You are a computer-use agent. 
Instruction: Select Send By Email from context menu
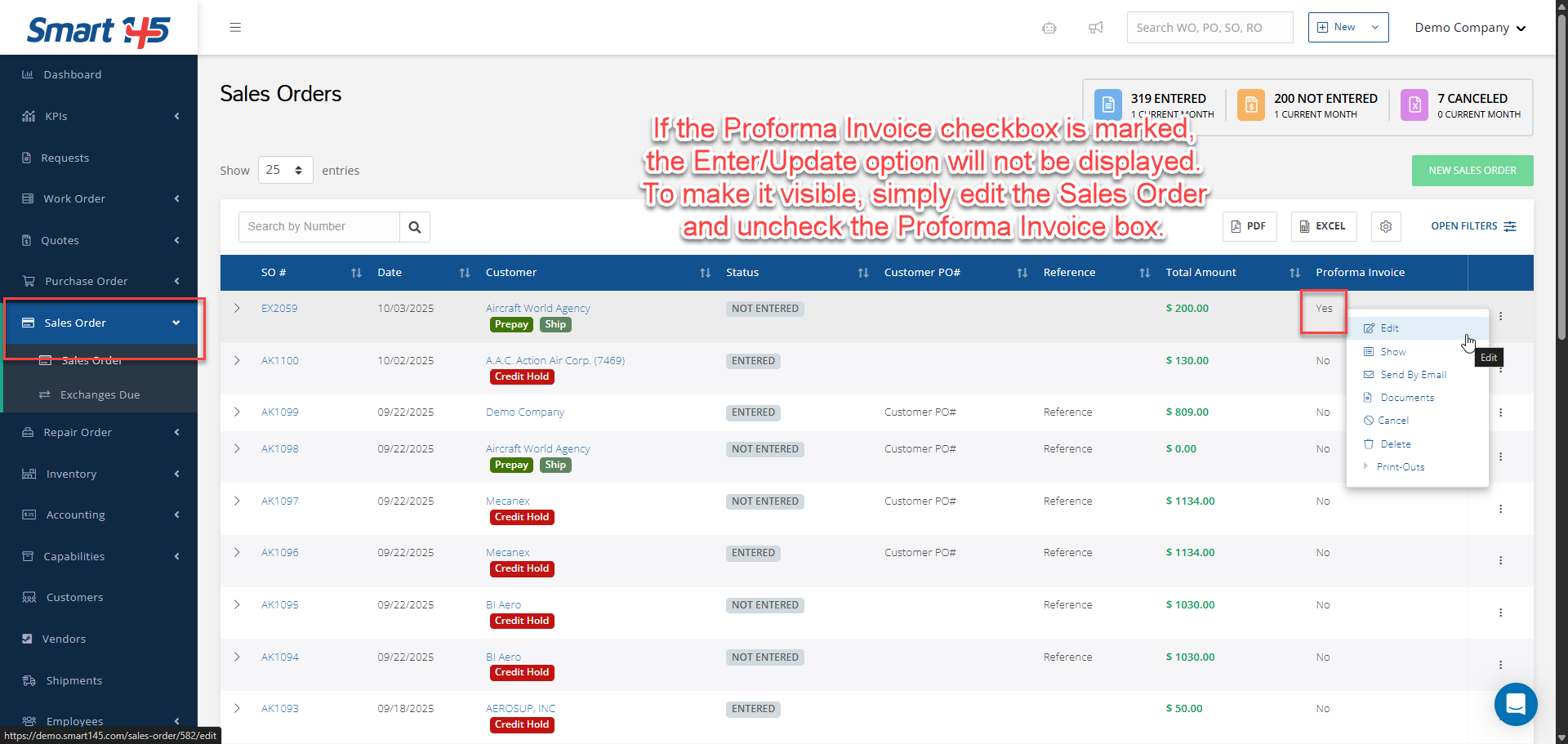(1413, 375)
